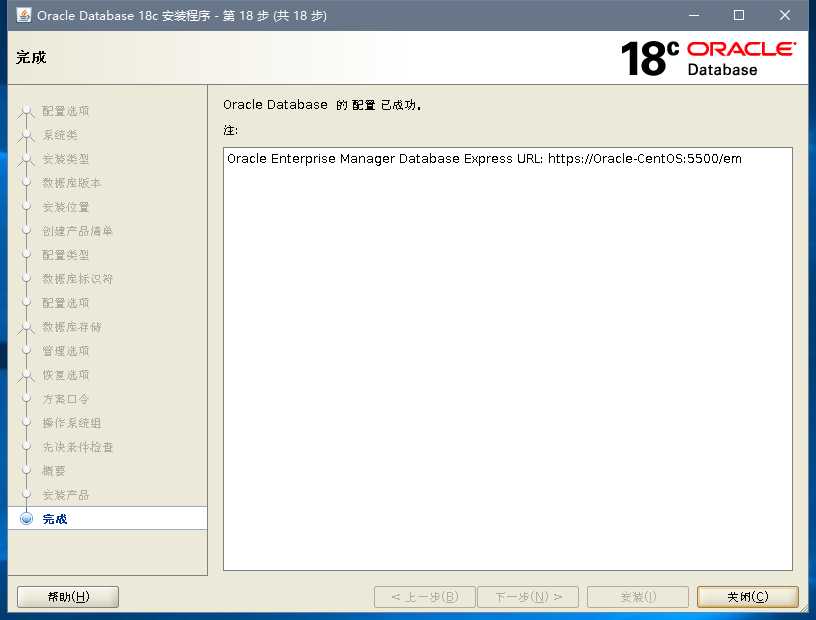Image resolution: width=816 pixels, height=620 pixels.
Task: Select the 先决条件检查 step in sidebar
Action: [78, 447]
